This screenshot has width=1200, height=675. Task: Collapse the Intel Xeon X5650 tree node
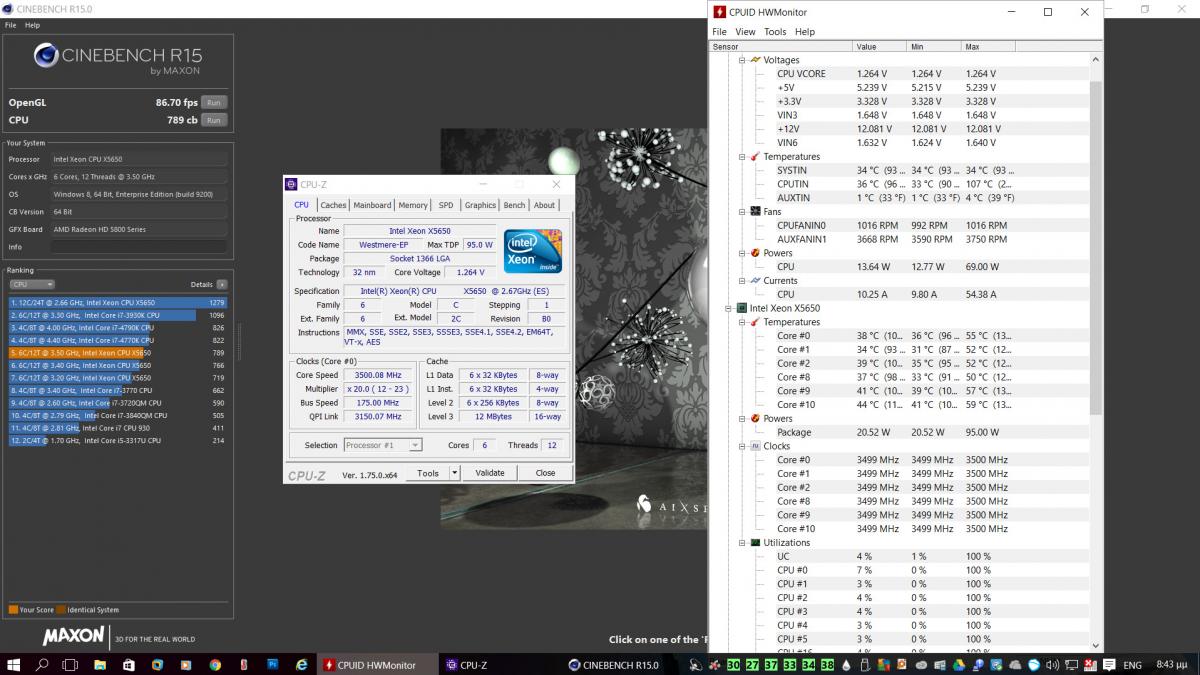(x=729, y=309)
